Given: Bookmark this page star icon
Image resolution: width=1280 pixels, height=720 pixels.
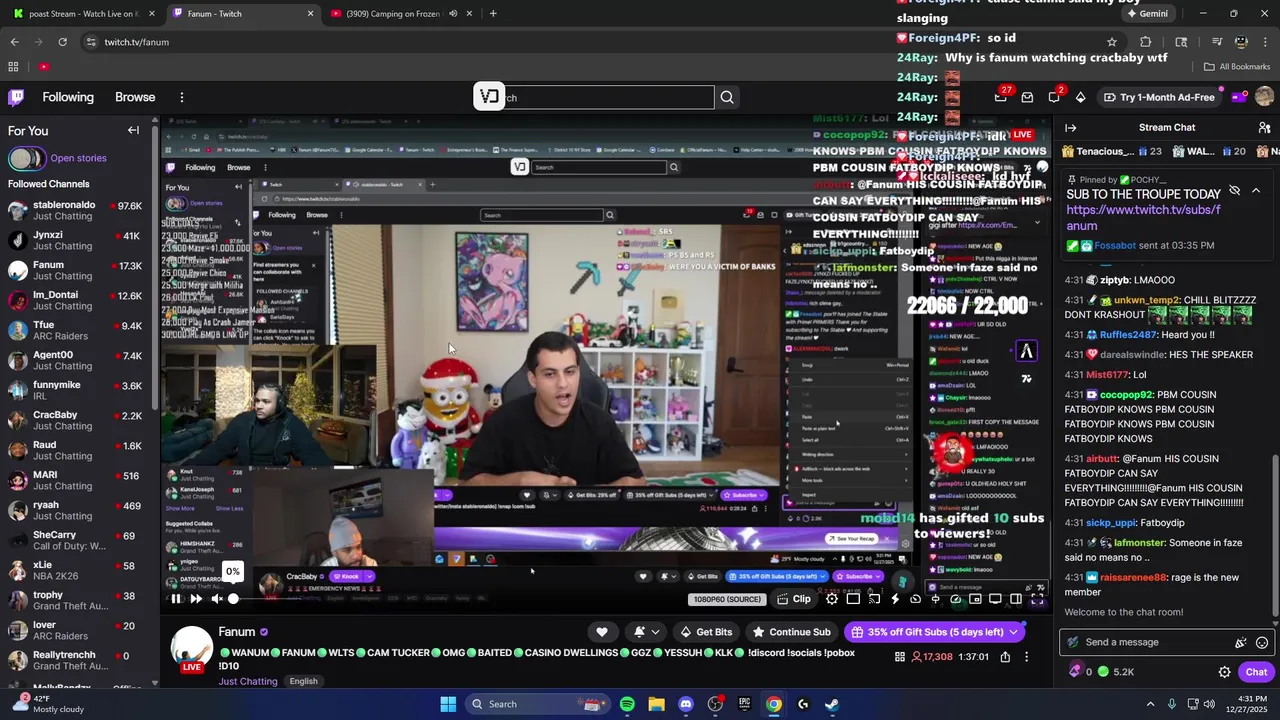Looking at the screenshot, I should (x=1112, y=42).
